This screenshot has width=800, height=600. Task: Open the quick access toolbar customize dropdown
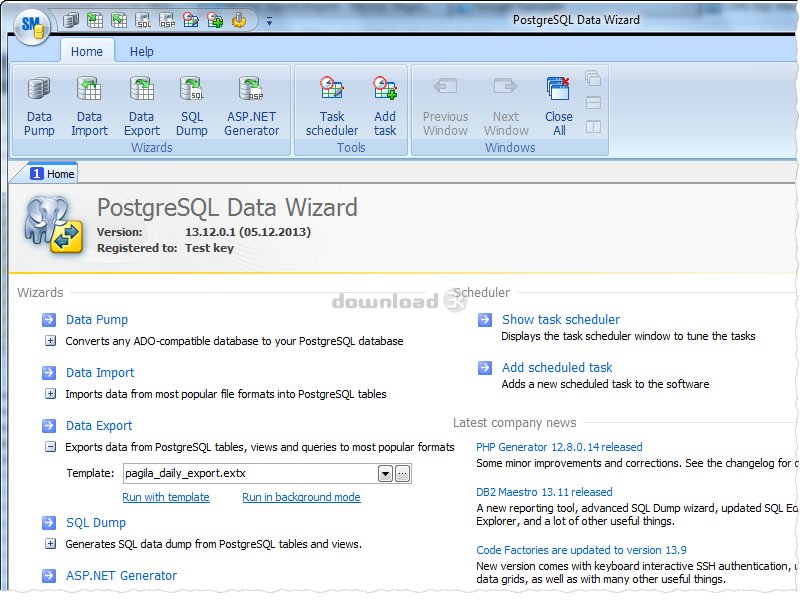269,21
